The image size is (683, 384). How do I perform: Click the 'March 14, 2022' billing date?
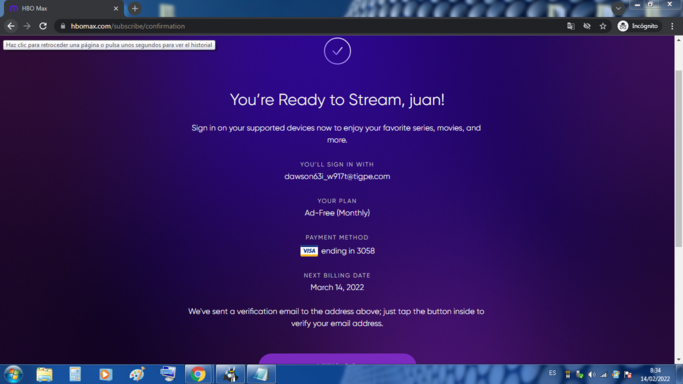337,287
